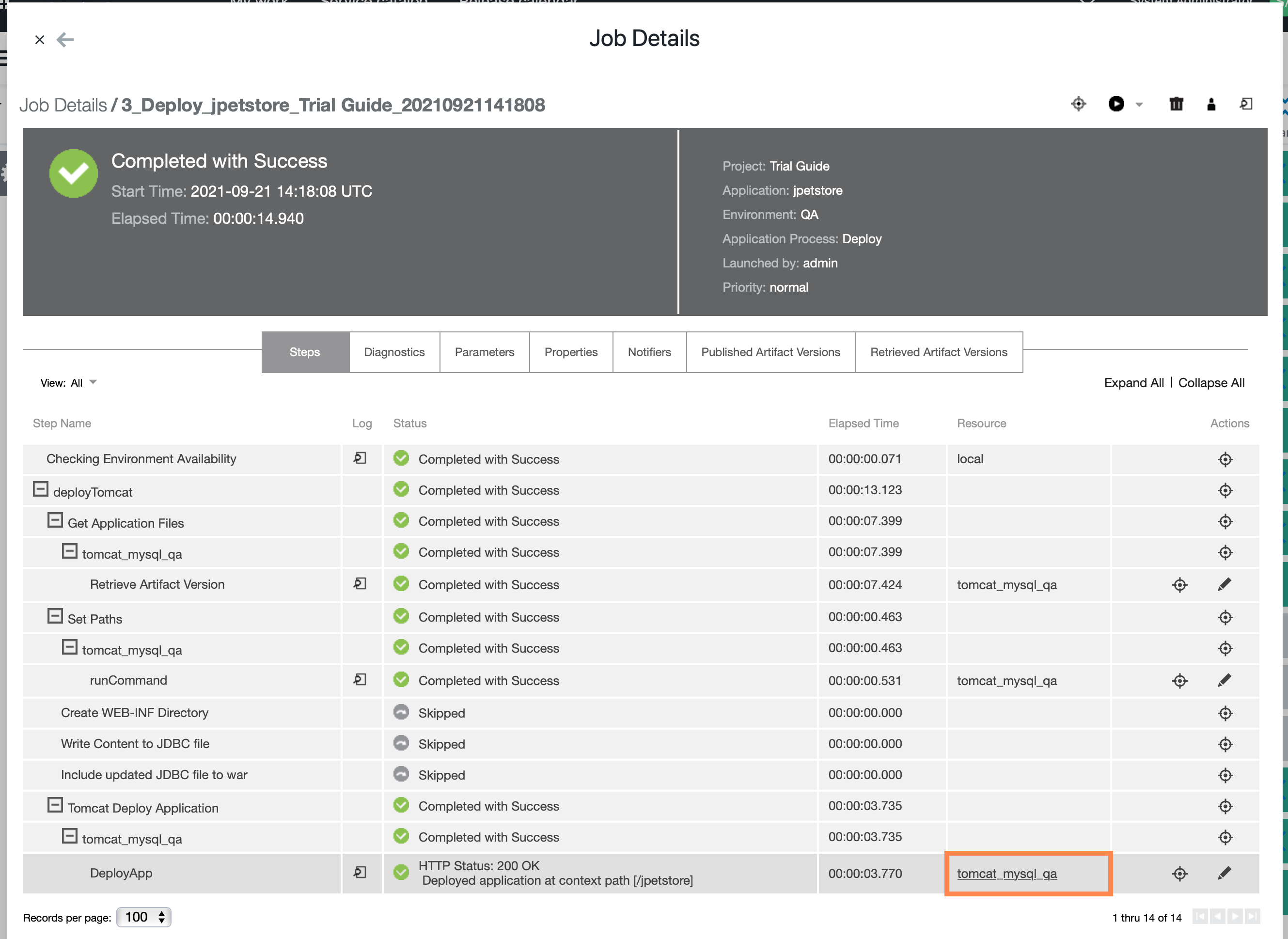Click target action icon for Checking Environment Availability
Viewport: 1288px width, 939px height.
1225,459
